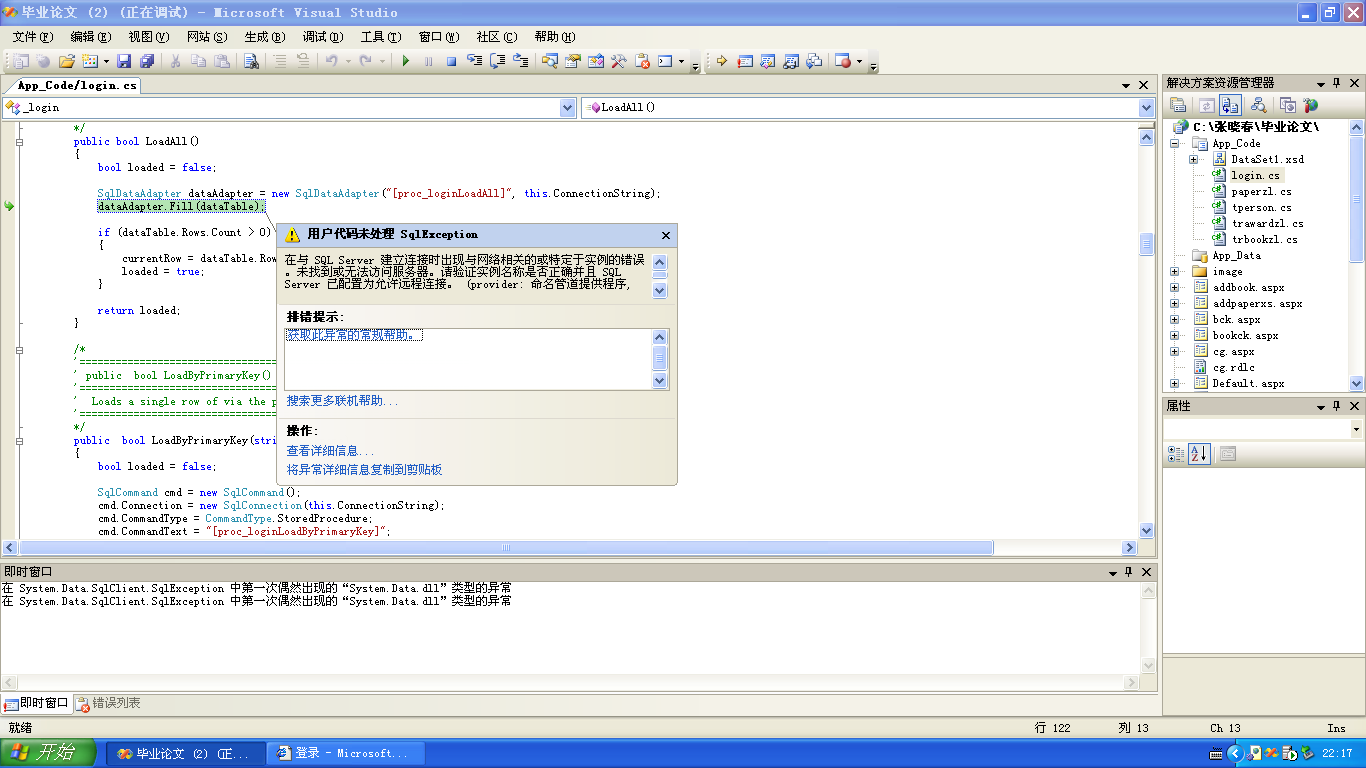The width and height of the screenshot is (1366, 768).
Task: Stop debugging with the square stop icon
Action: pyautogui.click(x=451, y=61)
